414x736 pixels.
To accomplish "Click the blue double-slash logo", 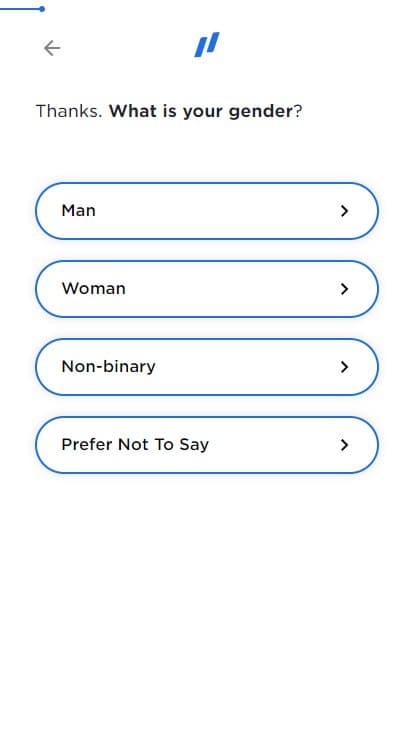I will 207,45.
